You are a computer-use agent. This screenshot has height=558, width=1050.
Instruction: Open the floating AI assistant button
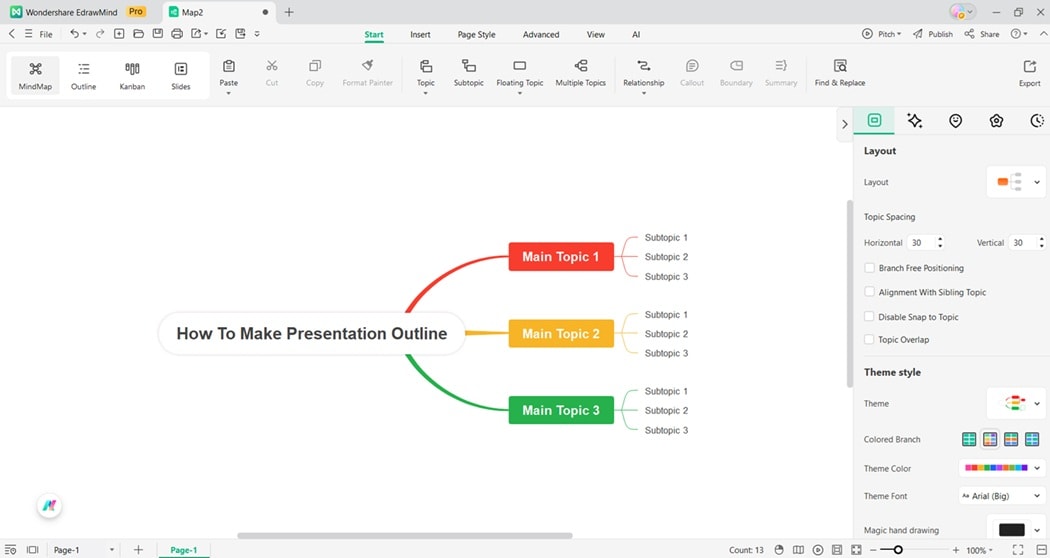click(50, 506)
